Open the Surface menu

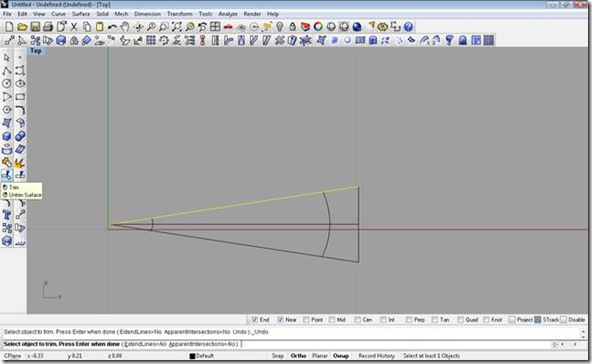[81, 14]
